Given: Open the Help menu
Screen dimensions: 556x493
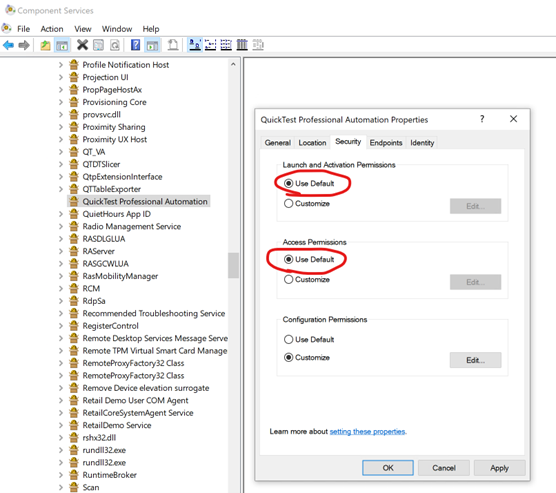Looking at the screenshot, I should pos(151,29).
